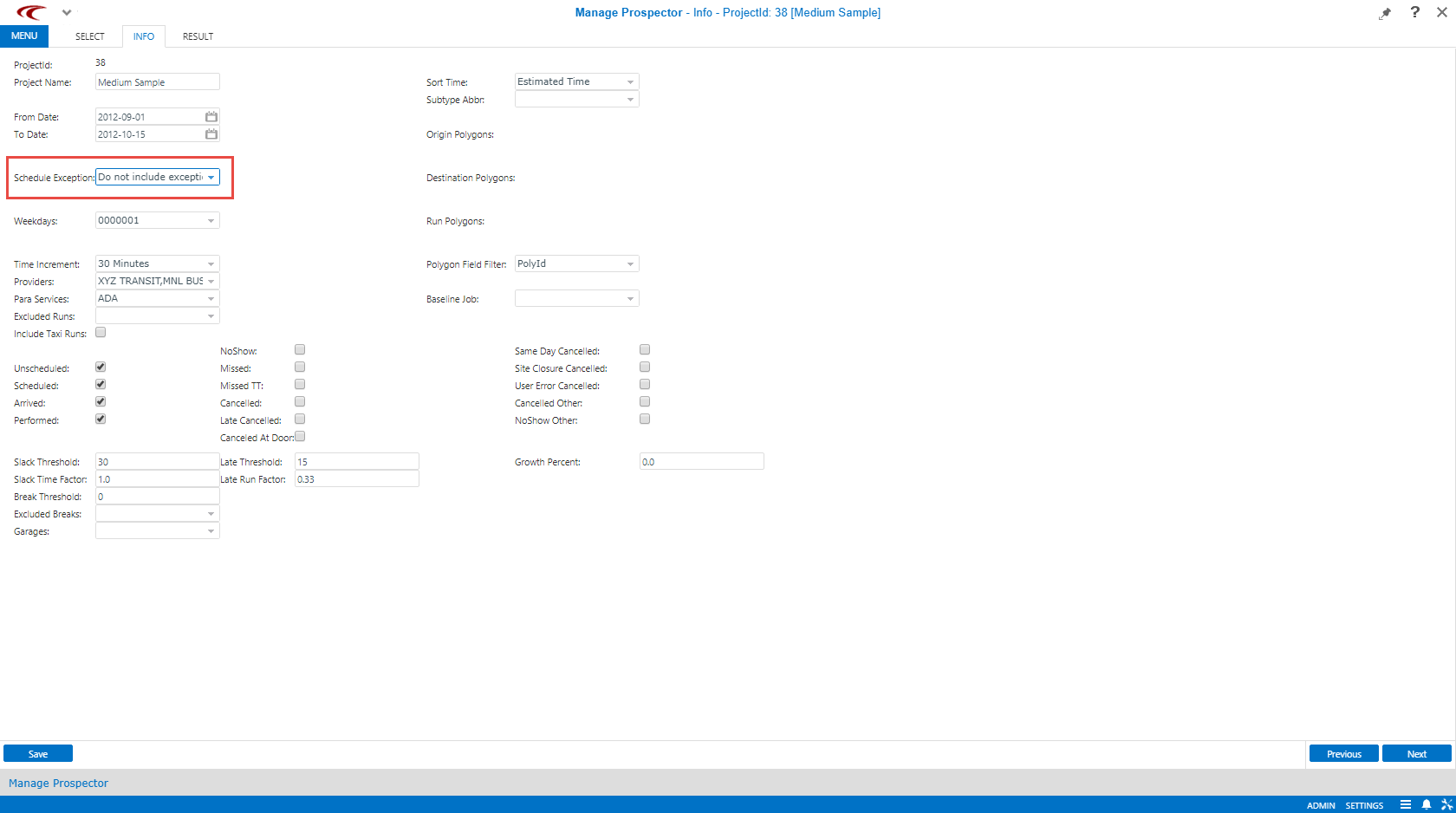Image resolution: width=1456 pixels, height=813 pixels.
Task: Click the hamburger list icon in status bar
Action: point(1405,804)
